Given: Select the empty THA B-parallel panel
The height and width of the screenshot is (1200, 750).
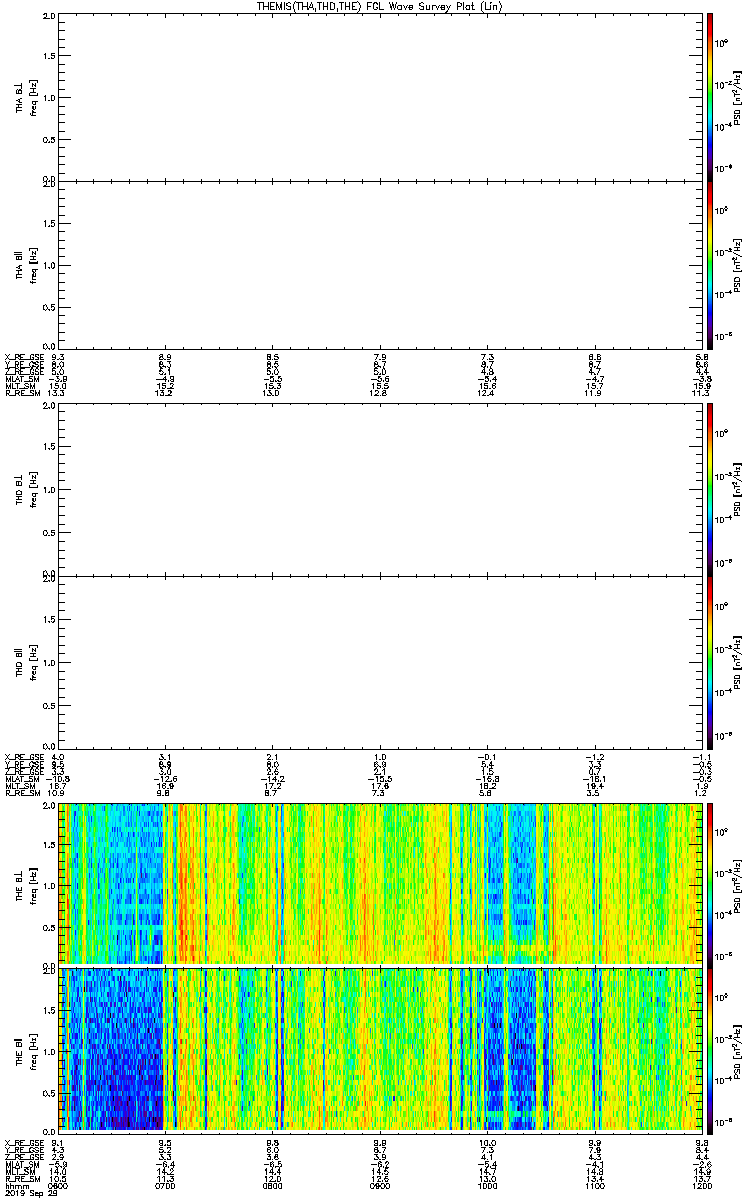Looking at the screenshot, I should pos(380,265).
